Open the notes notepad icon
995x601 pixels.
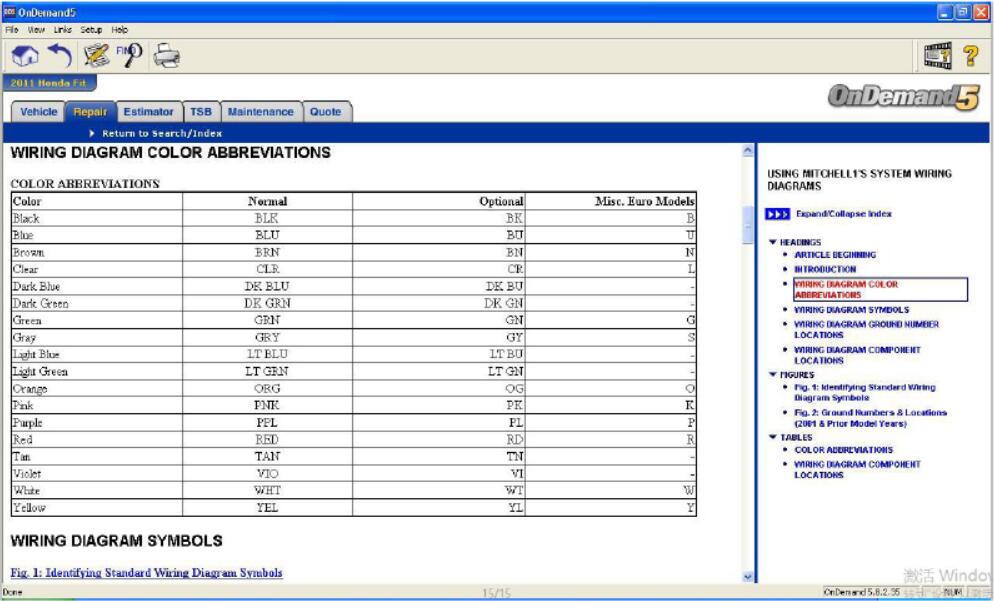pyautogui.click(x=96, y=56)
